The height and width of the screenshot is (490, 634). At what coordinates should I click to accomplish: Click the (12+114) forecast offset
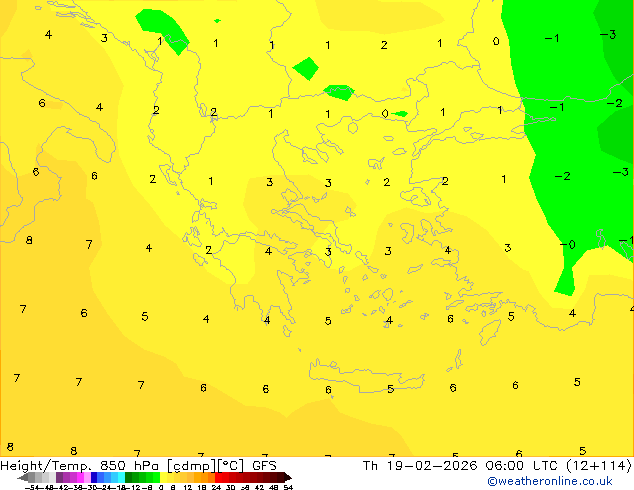(x=598, y=466)
